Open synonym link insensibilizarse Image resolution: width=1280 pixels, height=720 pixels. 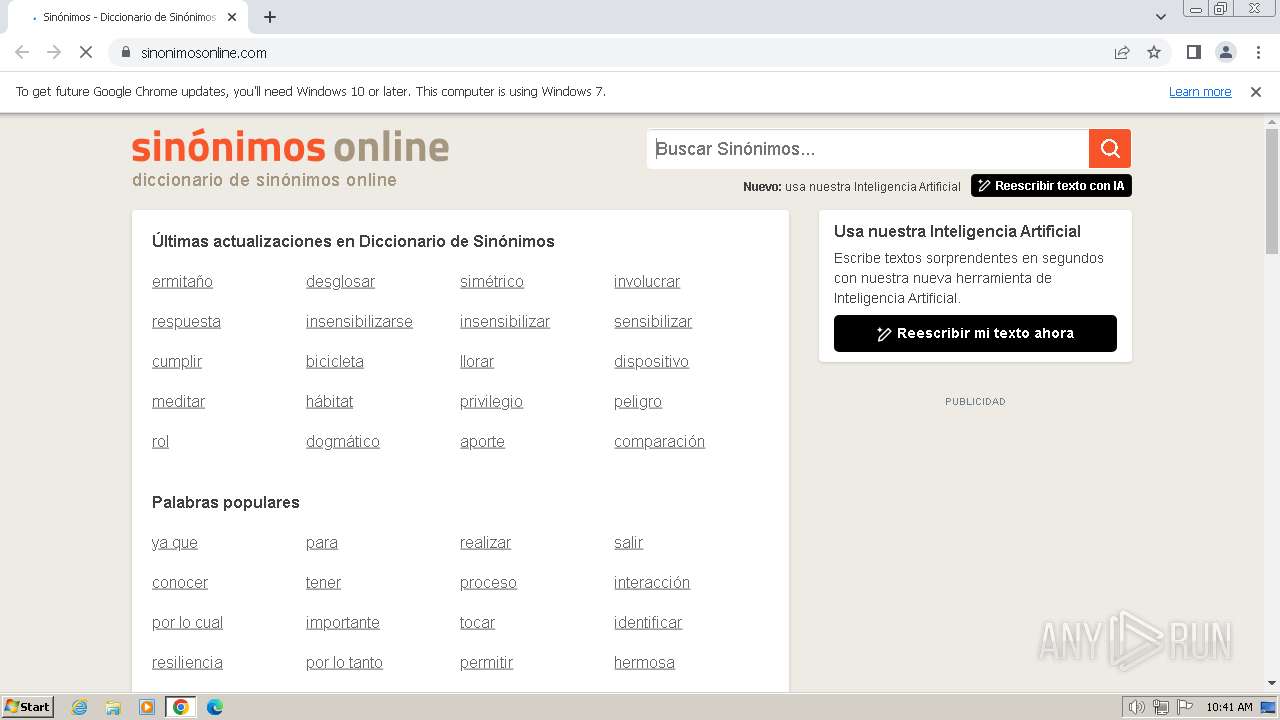(x=359, y=322)
